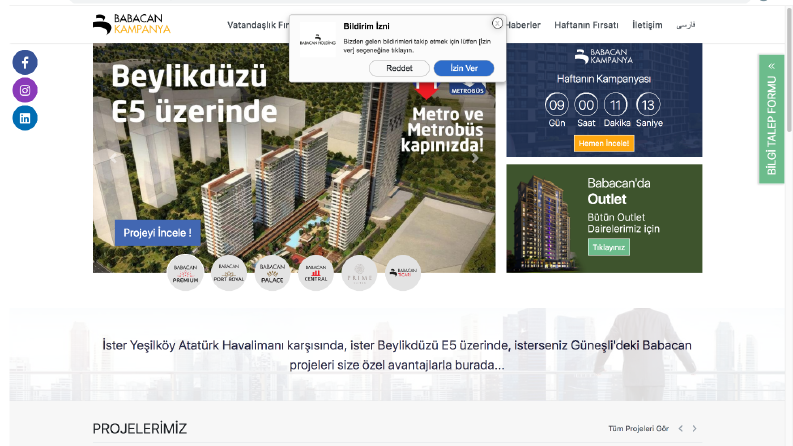Click the Haftanın Kampanyası heading
This screenshot has height=446, width=793.
coord(604,79)
